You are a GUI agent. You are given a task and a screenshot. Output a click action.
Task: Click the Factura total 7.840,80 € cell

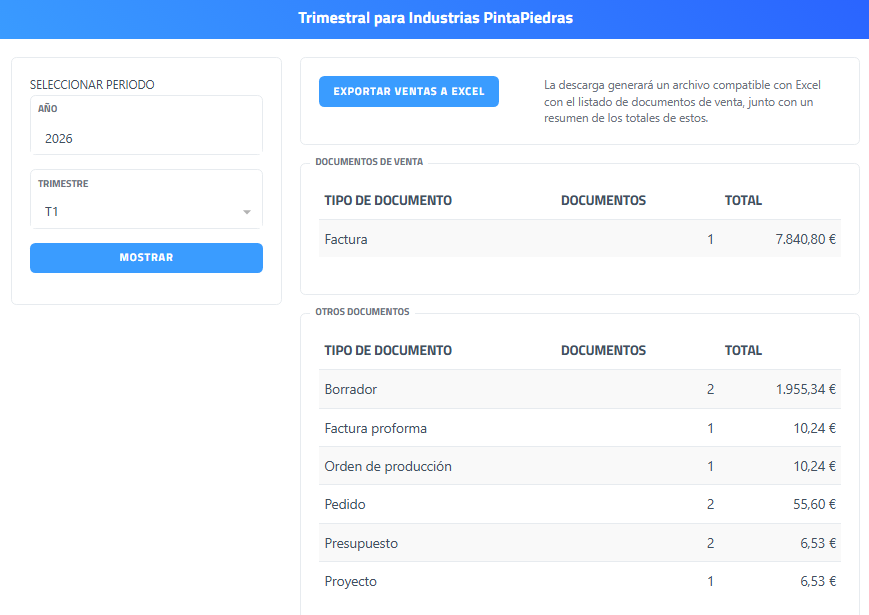point(805,239)
